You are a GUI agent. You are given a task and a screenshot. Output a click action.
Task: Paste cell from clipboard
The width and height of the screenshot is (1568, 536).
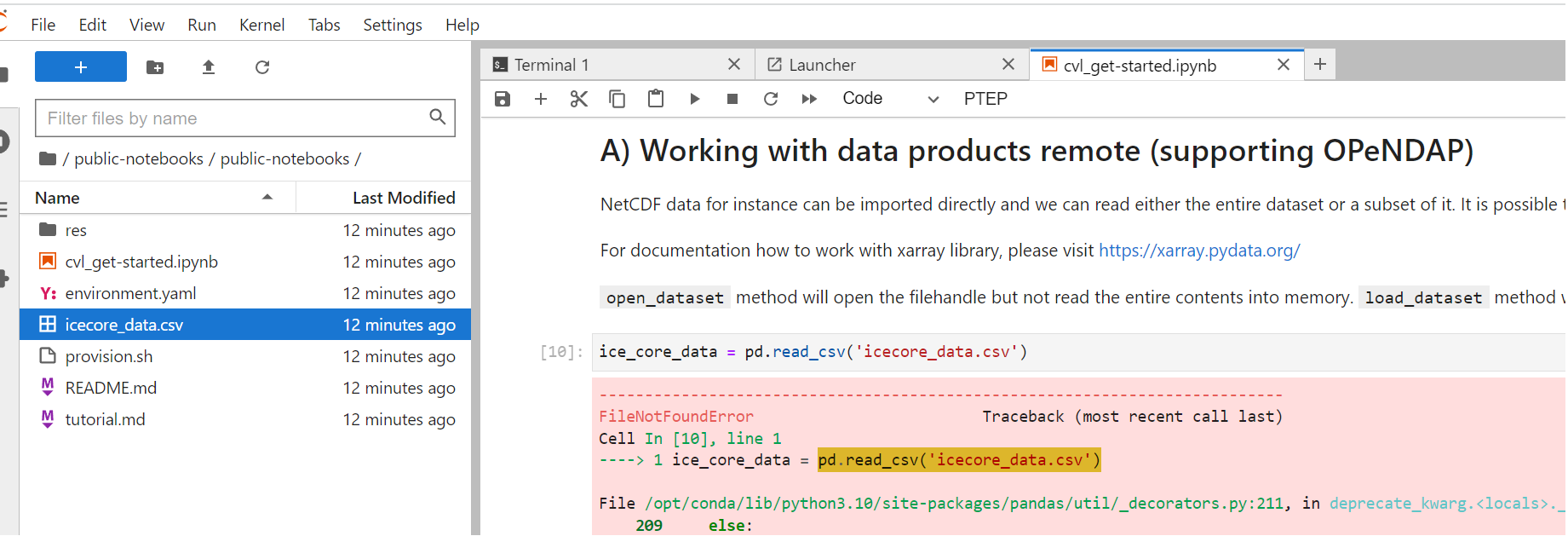point(656,99)
